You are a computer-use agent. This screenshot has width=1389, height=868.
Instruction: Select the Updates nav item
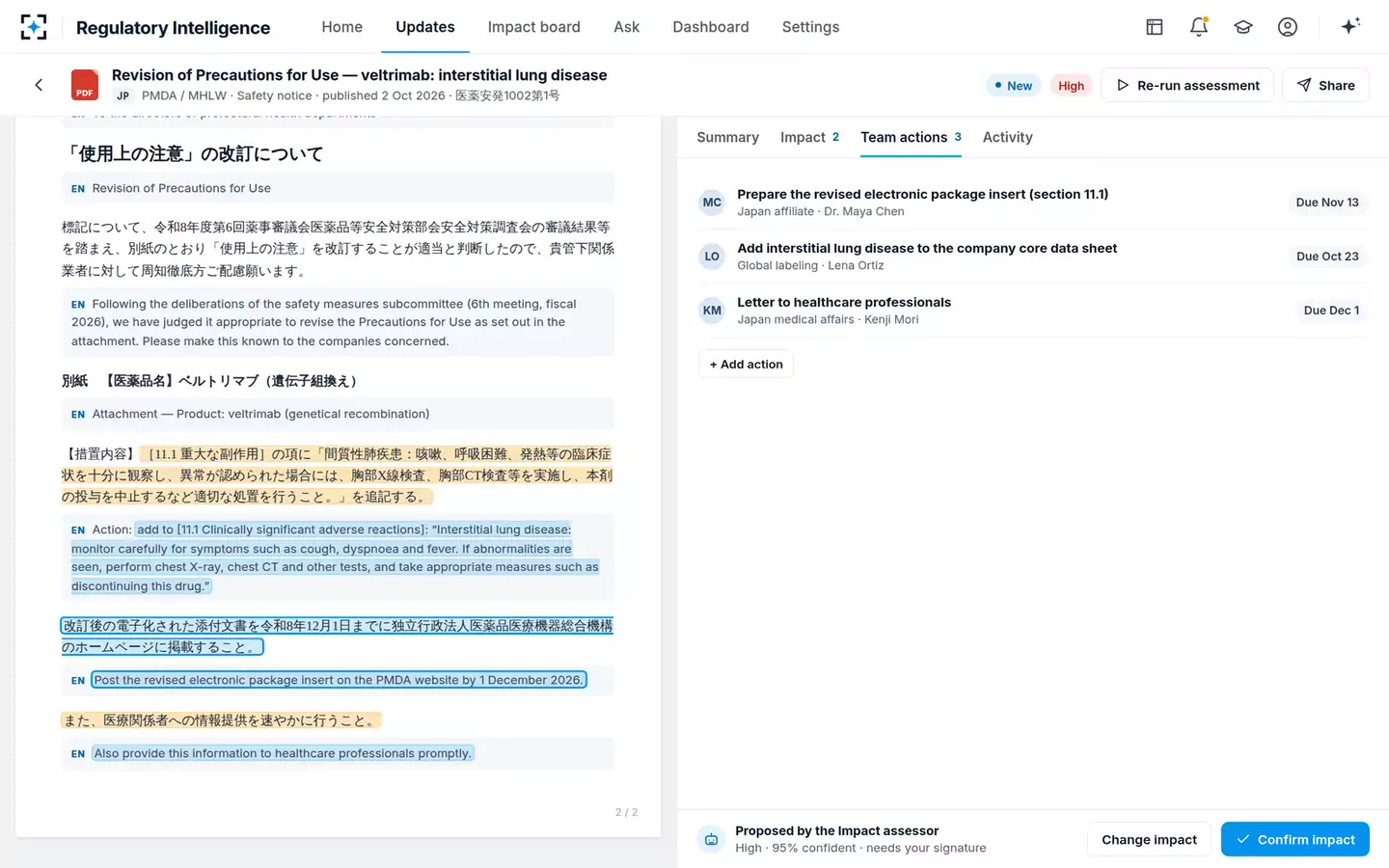click(425, 27)
